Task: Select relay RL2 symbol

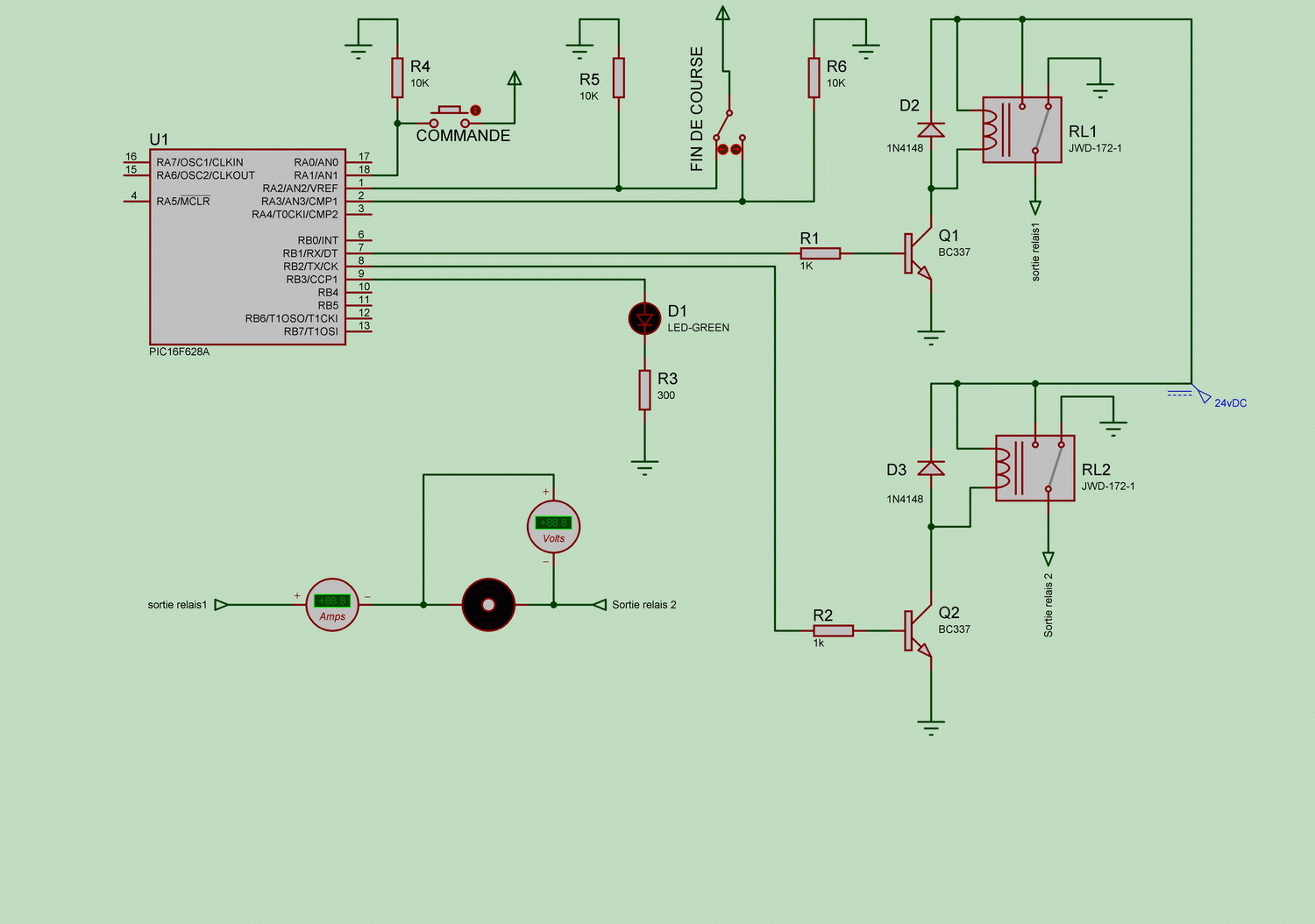Action: 1035,468
